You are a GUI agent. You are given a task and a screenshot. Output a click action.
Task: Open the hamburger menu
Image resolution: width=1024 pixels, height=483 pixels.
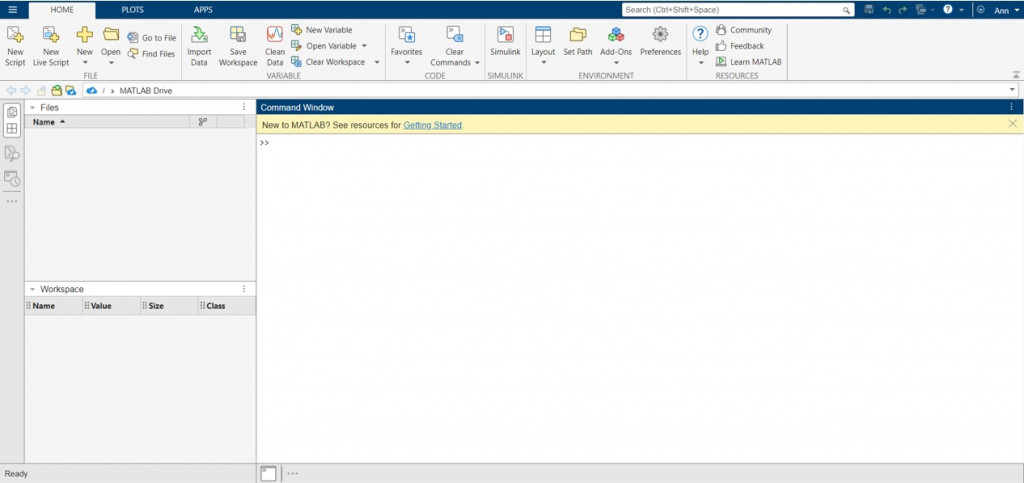pos(12,10)
